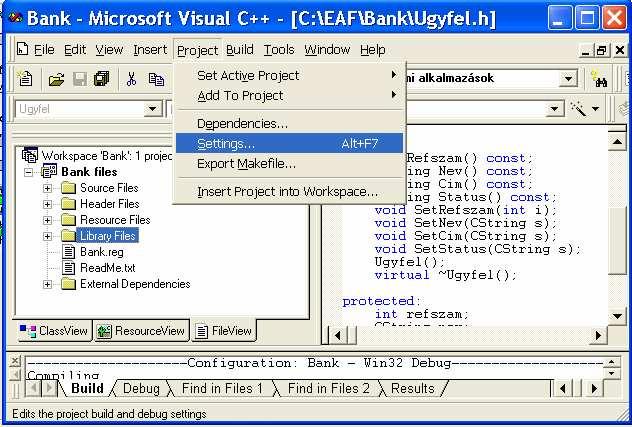Image resolution: width=632 pixels, height=427 pixels.
Task: Click the WizardBar wand action icon
Action: (578, 108)
